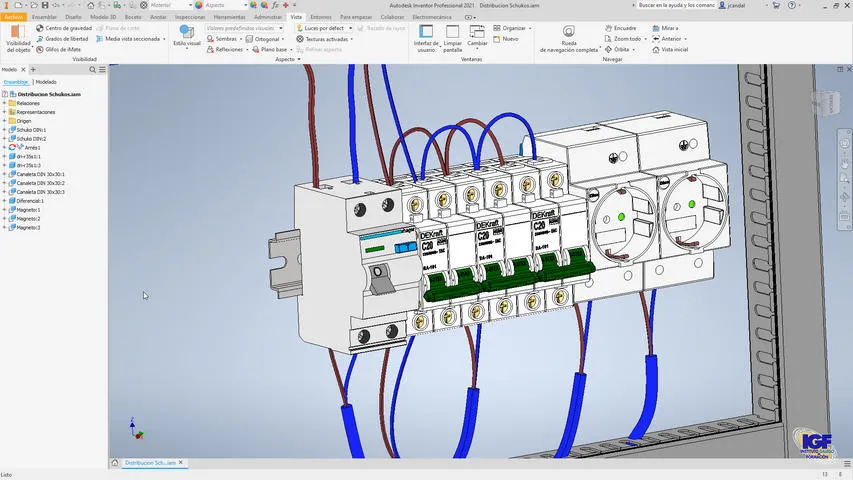This screenshot has height=480, width=853.
Task: Open the Luces por defecto lighting dropdown
Action: pos(350,28)
